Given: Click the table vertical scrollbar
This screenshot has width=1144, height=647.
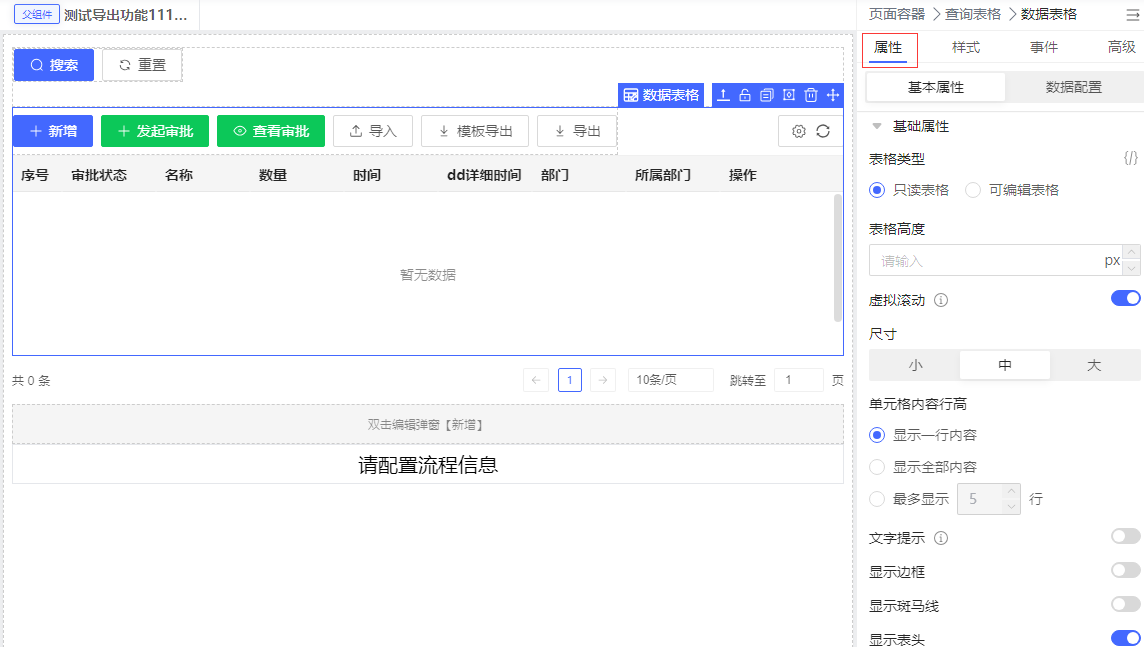Looking at the screenshot, I should pos(838,258).
